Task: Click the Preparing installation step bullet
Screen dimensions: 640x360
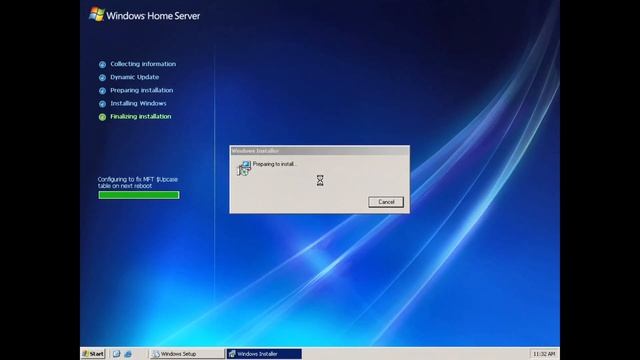Action: (102, 91)
